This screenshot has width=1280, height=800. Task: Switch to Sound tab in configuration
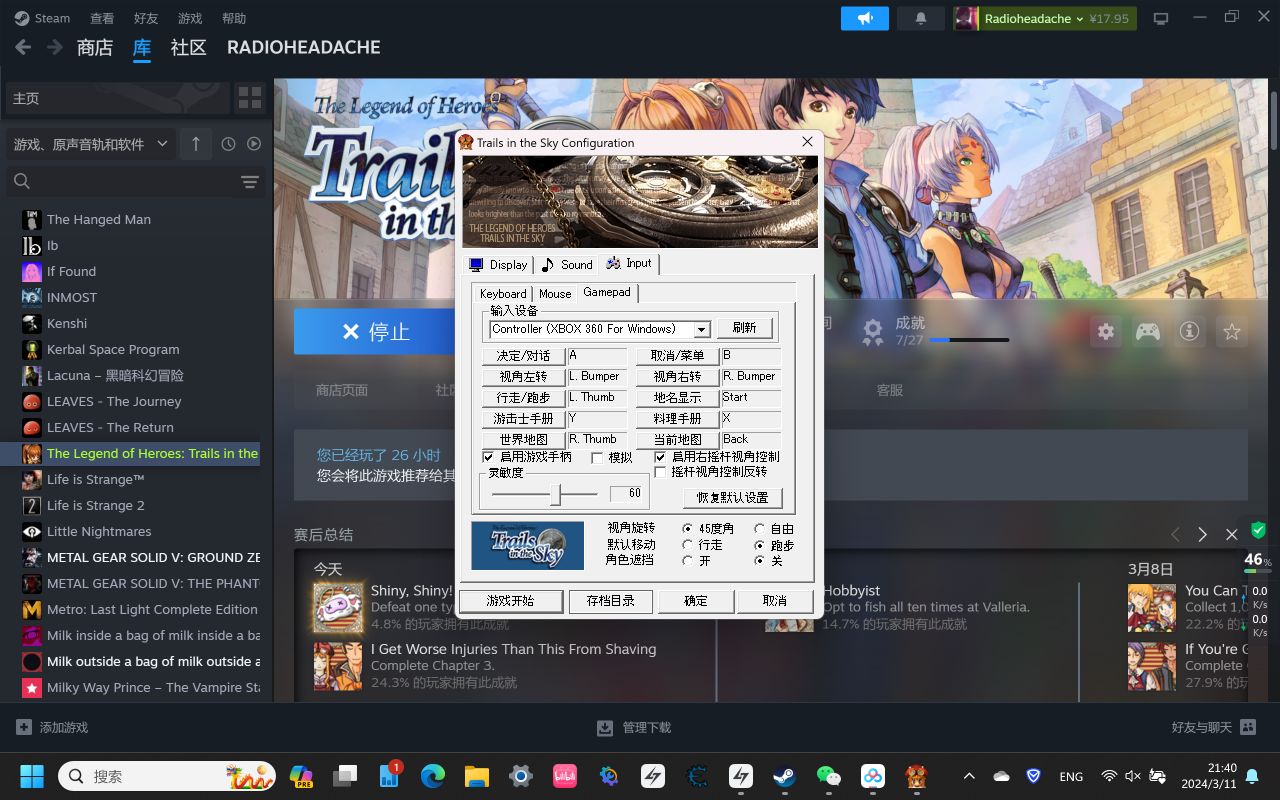567,265
